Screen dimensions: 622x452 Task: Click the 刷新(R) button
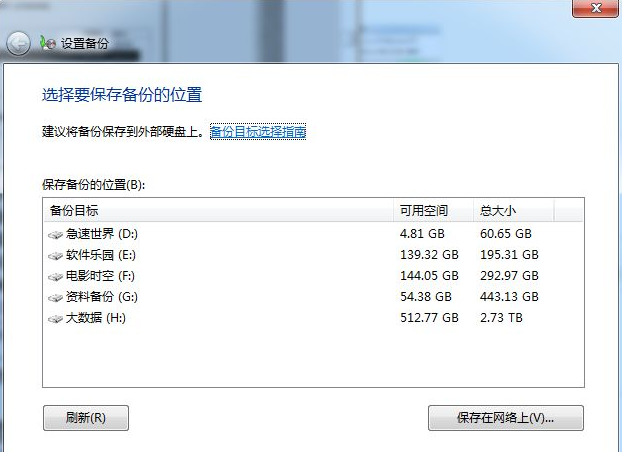point(86,417)
